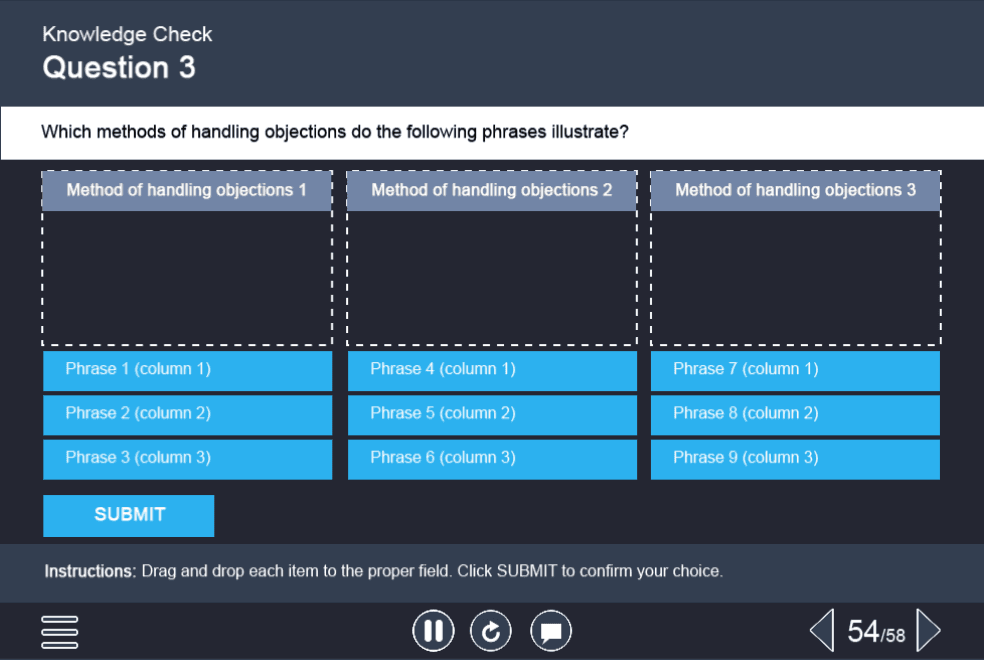Click Phrase 5 (column 2) tile
Viewport: 984px width, 660px height.
pyautogui.click(x=491, y=414)
